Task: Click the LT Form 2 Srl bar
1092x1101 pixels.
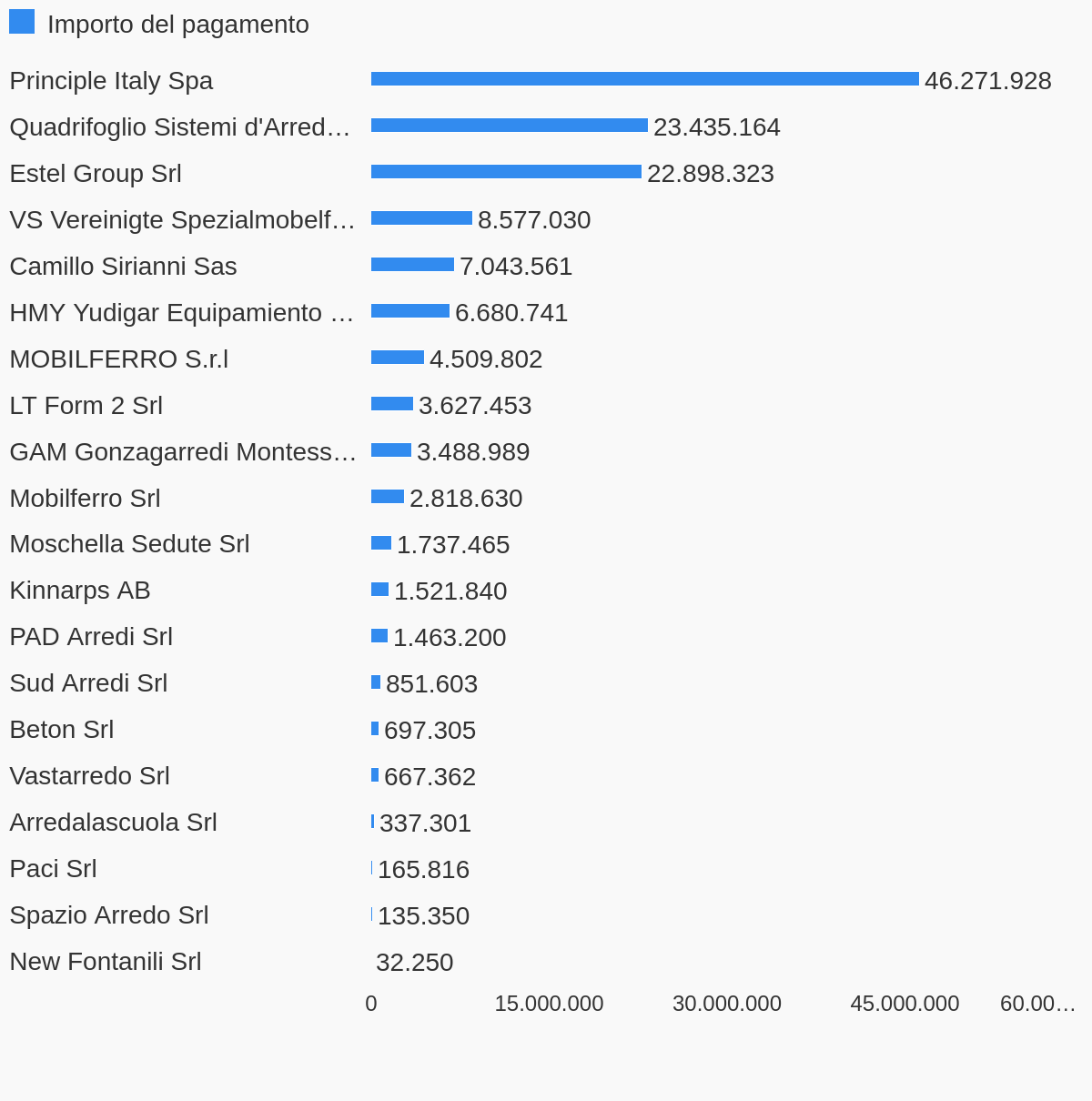Action: 392,404
